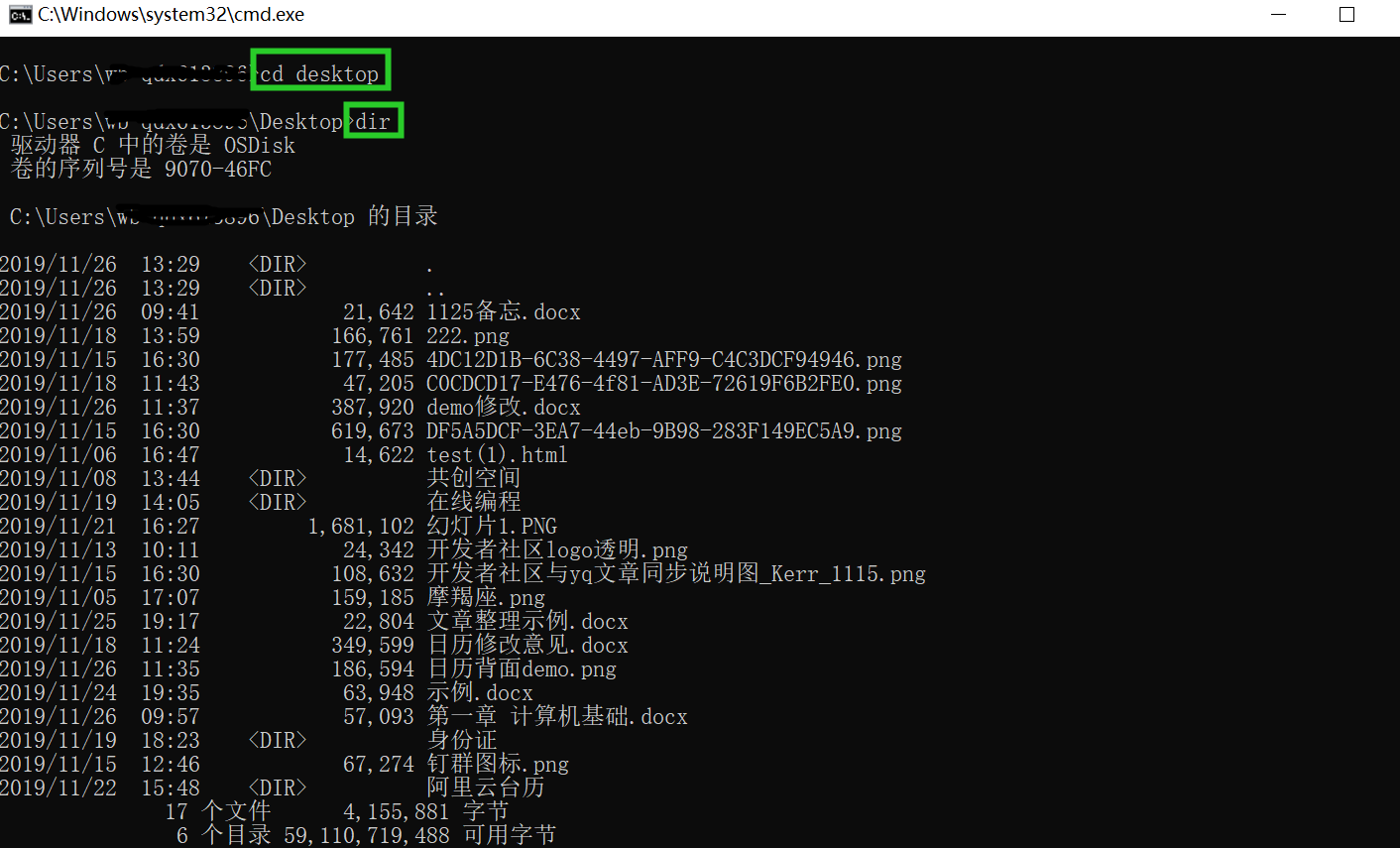Click the OSDisk volume label text
Screen dimensions: 1400x848
[x=260, y=145]
